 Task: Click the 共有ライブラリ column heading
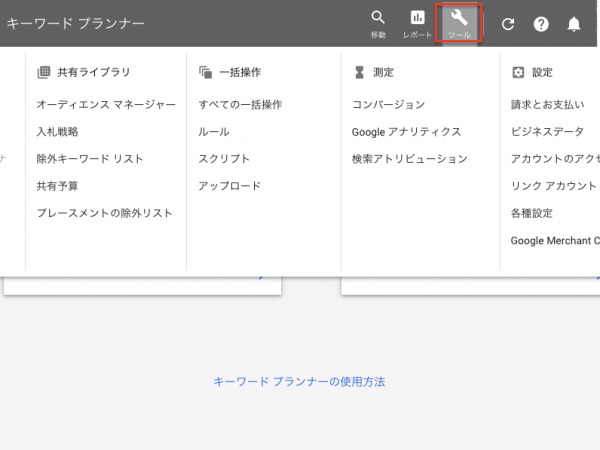(94, 72)
